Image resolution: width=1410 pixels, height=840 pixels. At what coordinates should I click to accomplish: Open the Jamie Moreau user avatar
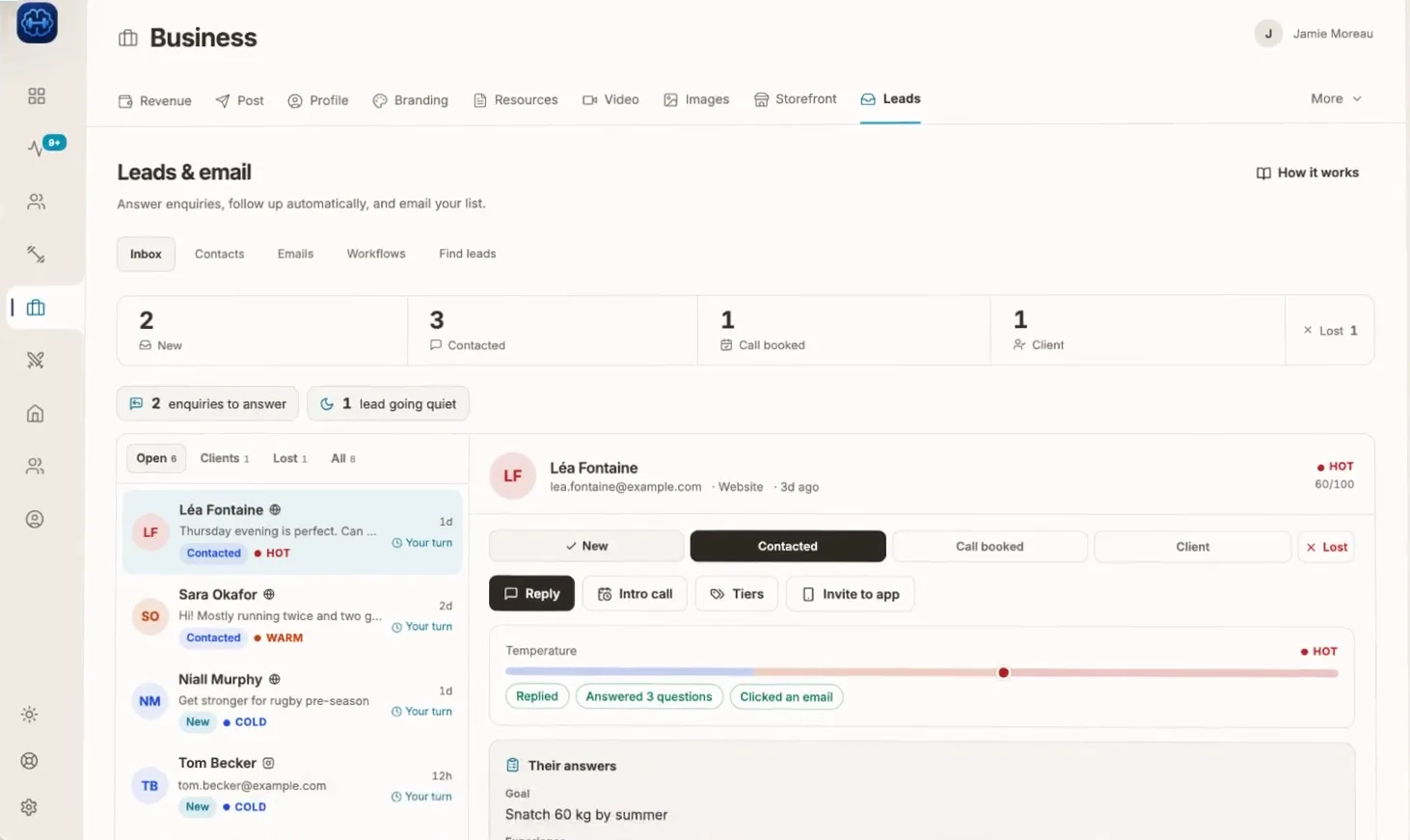(x=1268, y=34)
